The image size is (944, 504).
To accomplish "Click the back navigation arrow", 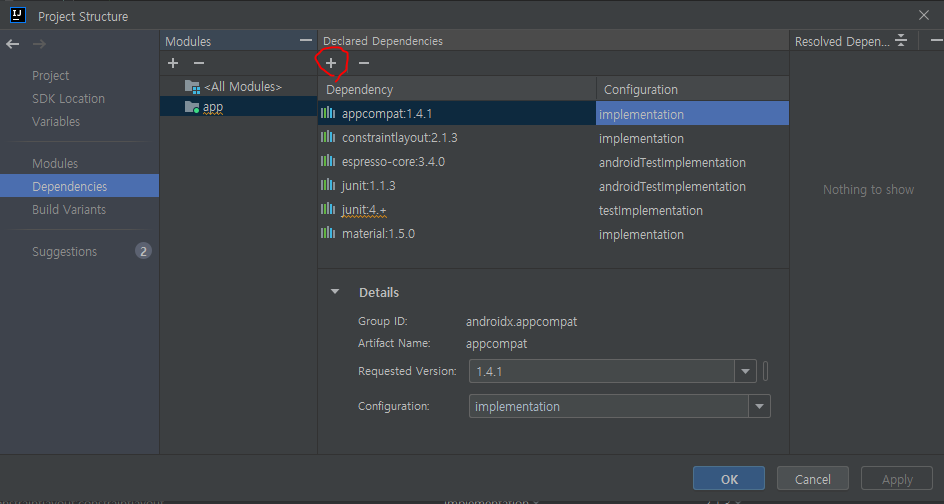I will click(x=13, y=44).
